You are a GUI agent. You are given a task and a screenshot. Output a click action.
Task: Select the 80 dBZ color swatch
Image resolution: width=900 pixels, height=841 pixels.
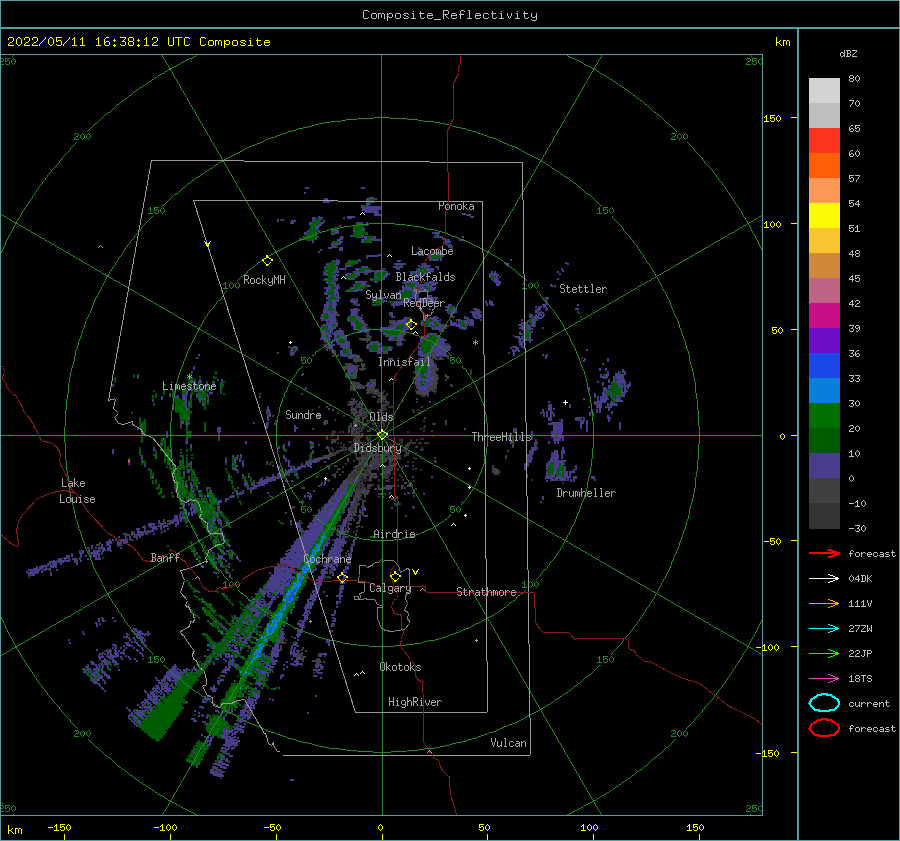pos(824,90)
